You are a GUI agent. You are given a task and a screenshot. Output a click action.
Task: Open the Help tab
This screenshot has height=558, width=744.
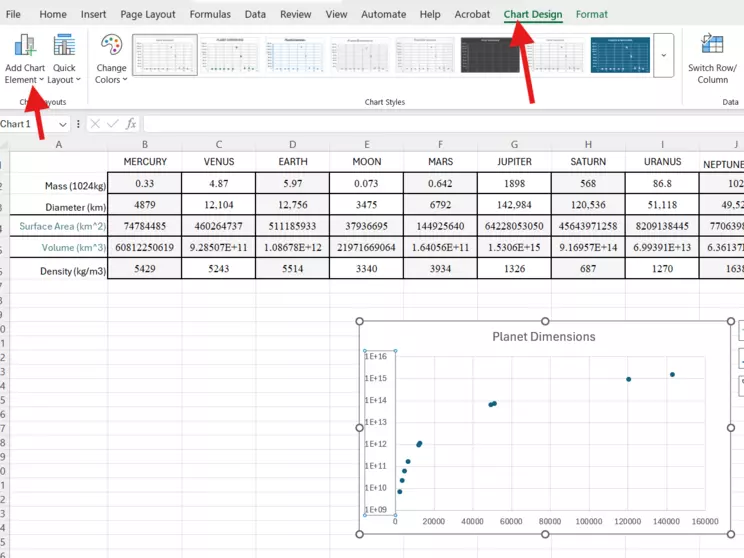tap(430, 14)
